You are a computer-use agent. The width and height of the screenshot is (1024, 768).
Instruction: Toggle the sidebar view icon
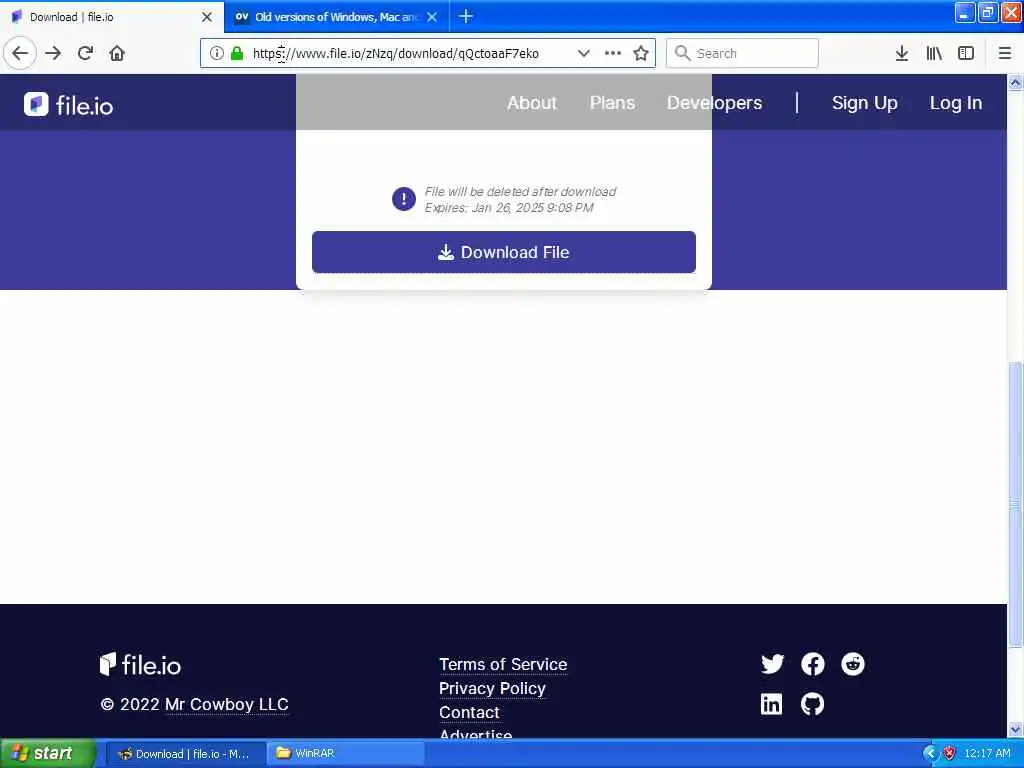966,53
